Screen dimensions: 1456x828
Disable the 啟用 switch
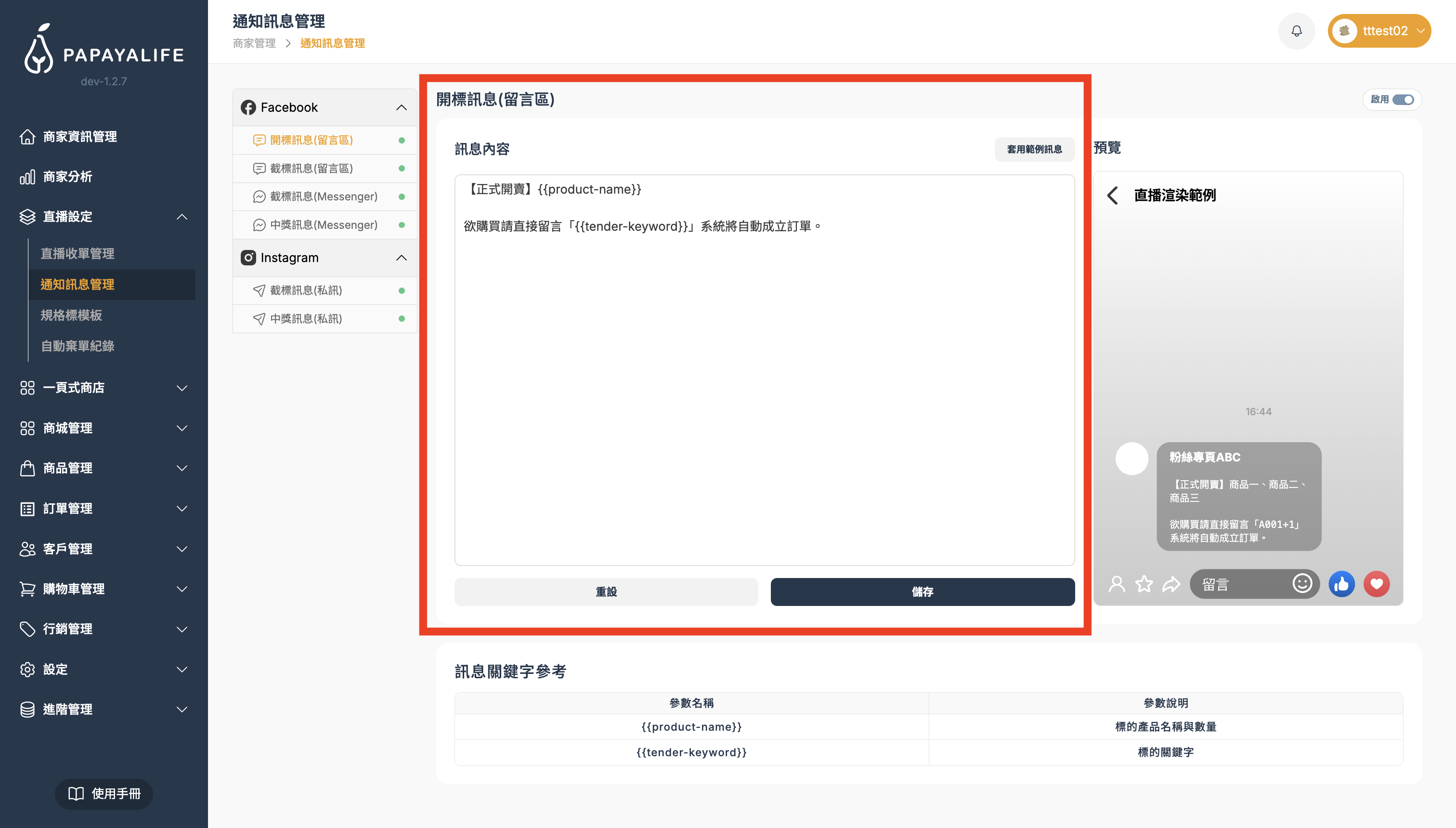1405,100
